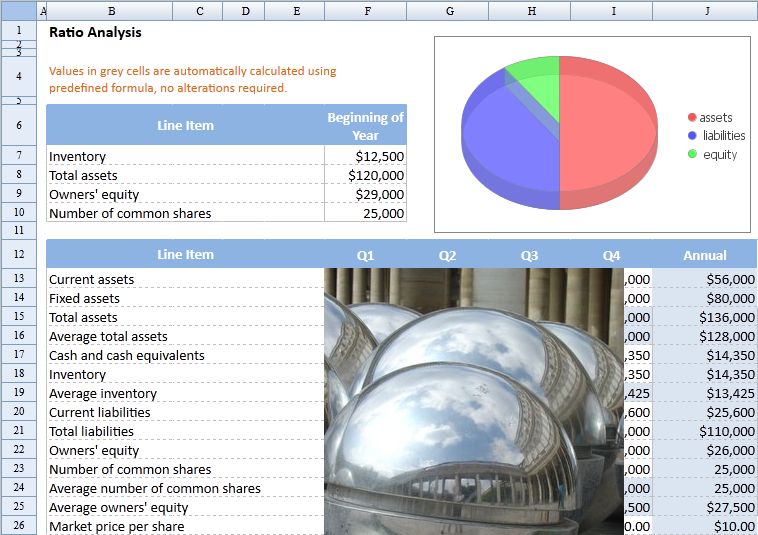Select the Fixed assets row label
Screen dimensions: 758x535
[84, 298]
